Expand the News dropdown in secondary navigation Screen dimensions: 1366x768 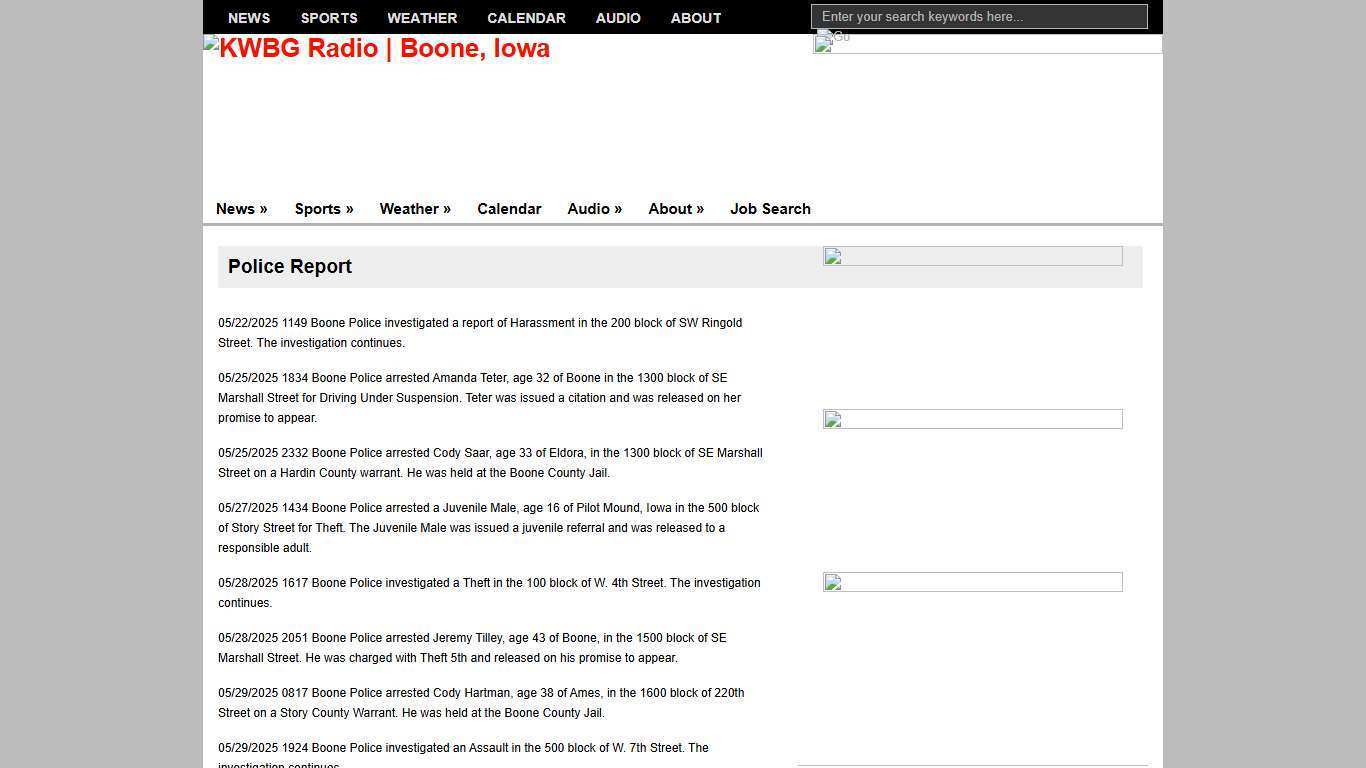pyautogui.click(x=241, y=209)
